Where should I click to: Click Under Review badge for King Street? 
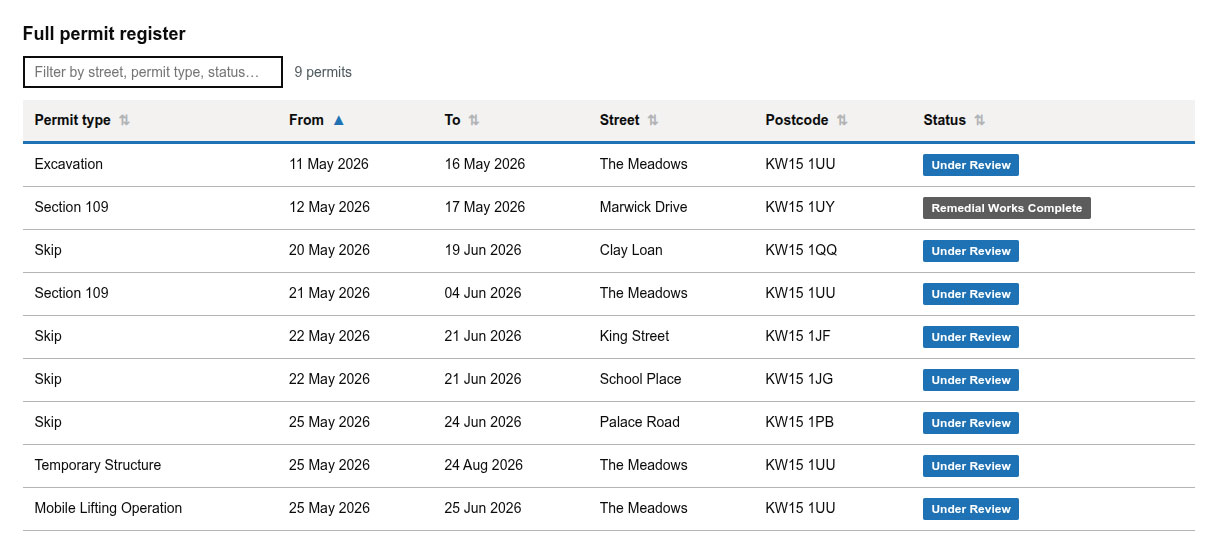click(971, 337)
